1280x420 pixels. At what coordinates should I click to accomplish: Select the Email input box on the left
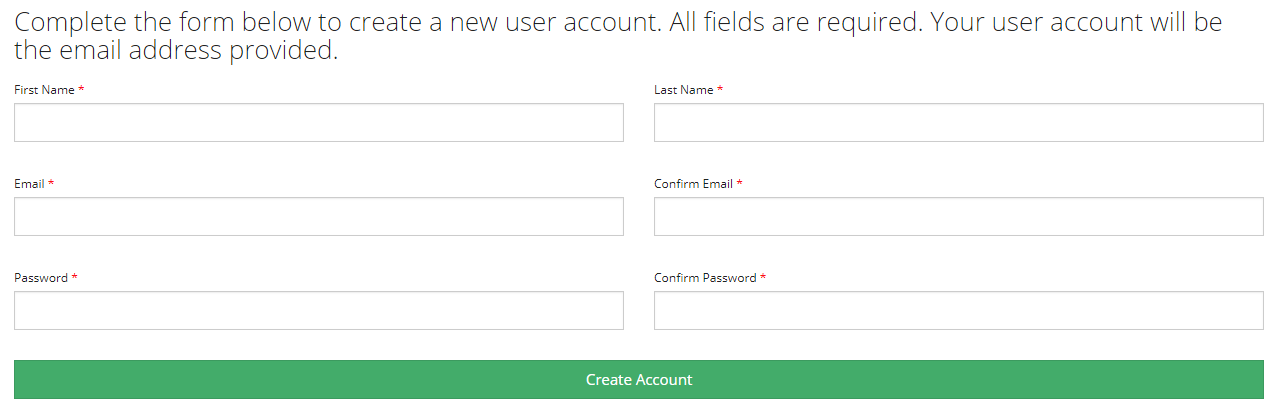[318, 217]
